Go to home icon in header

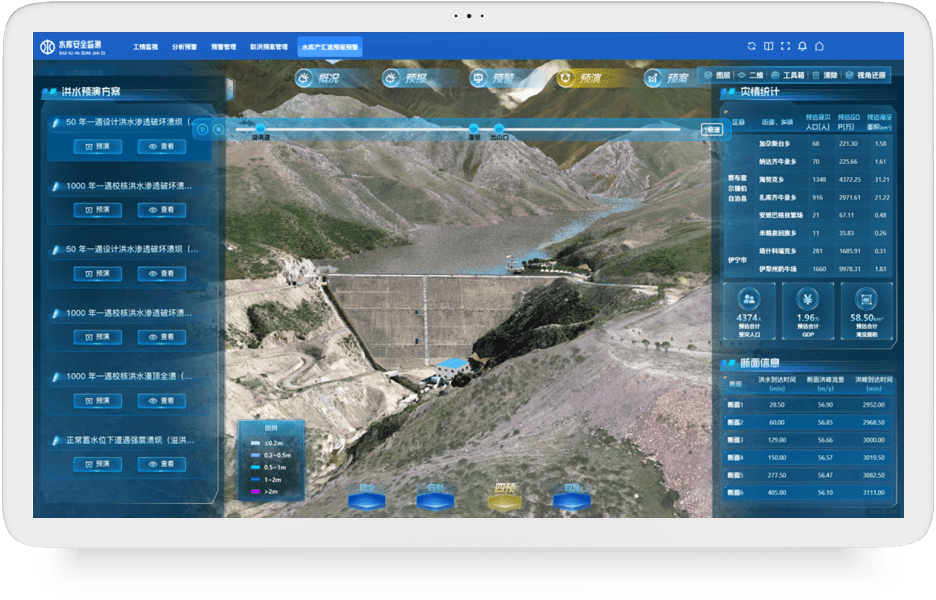click(x=820, y=46)
